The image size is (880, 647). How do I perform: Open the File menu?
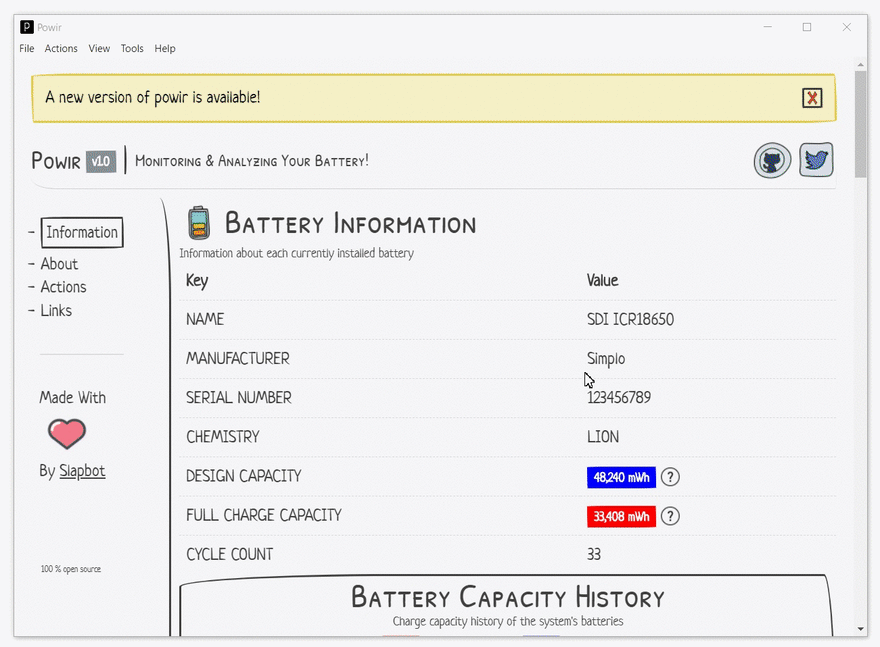click(26, 48)
